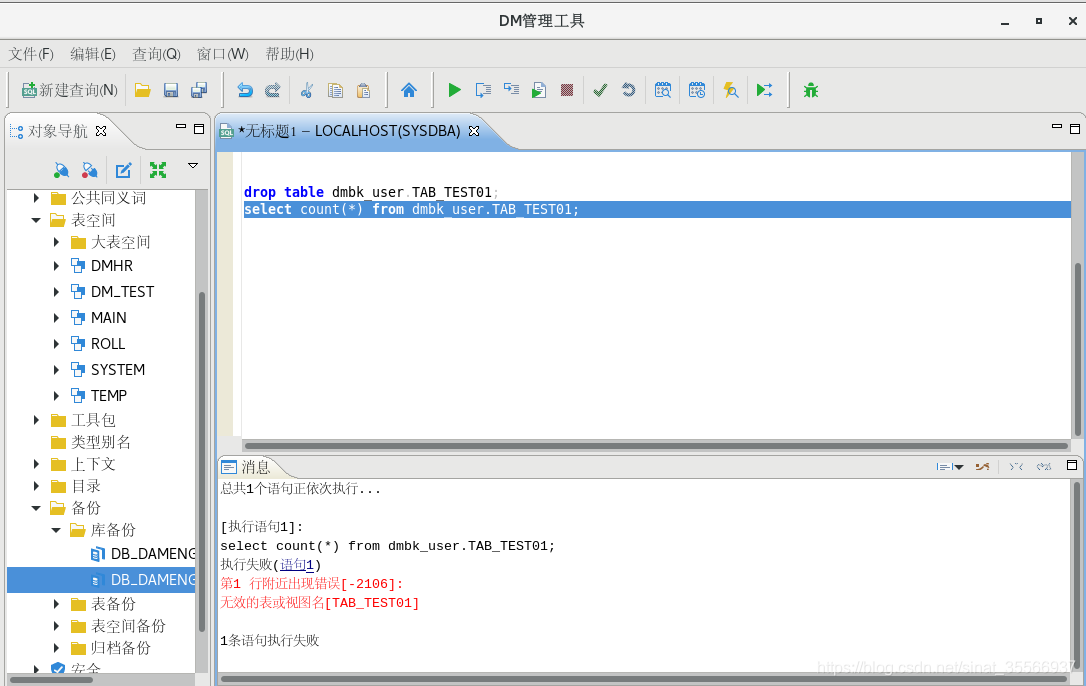This screenshot has height=686, width=1086.
Task: Collapse the 表空间 folder
Action: [36, 220]
